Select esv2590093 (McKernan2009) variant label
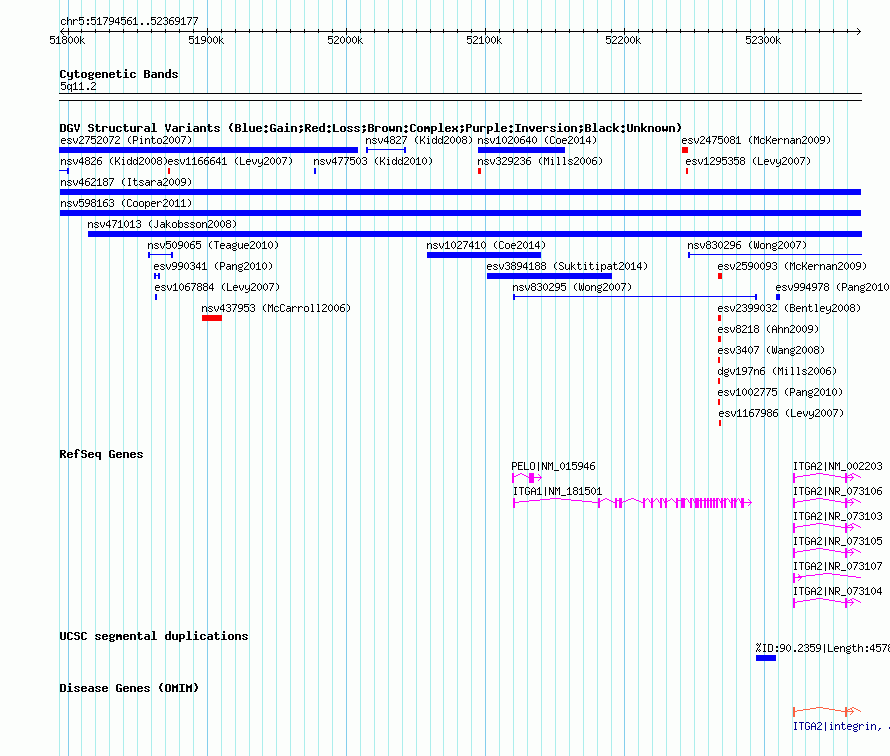890x756 pixels. [792, 266]
